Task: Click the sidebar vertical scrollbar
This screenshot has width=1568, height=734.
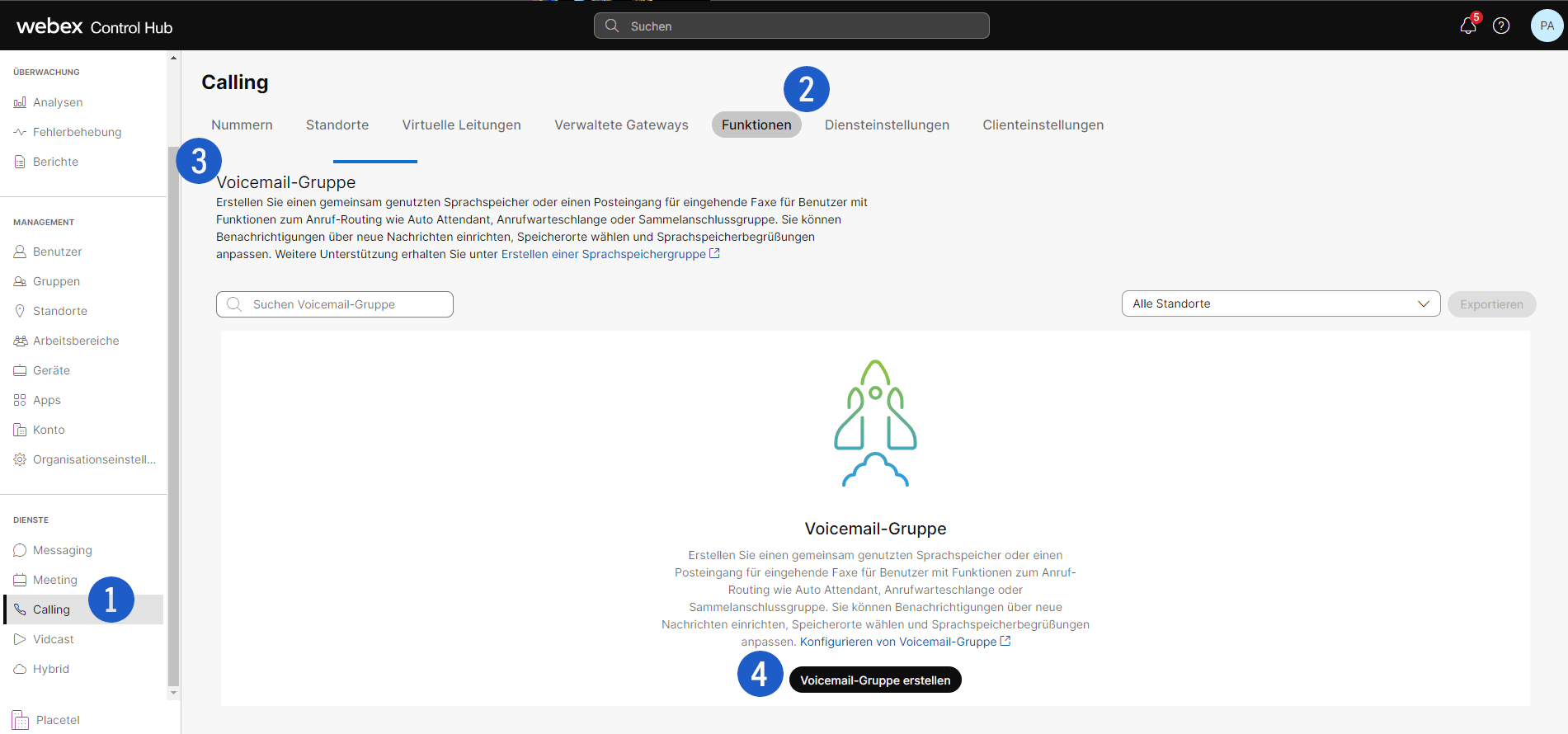Action: coord(173,416)
